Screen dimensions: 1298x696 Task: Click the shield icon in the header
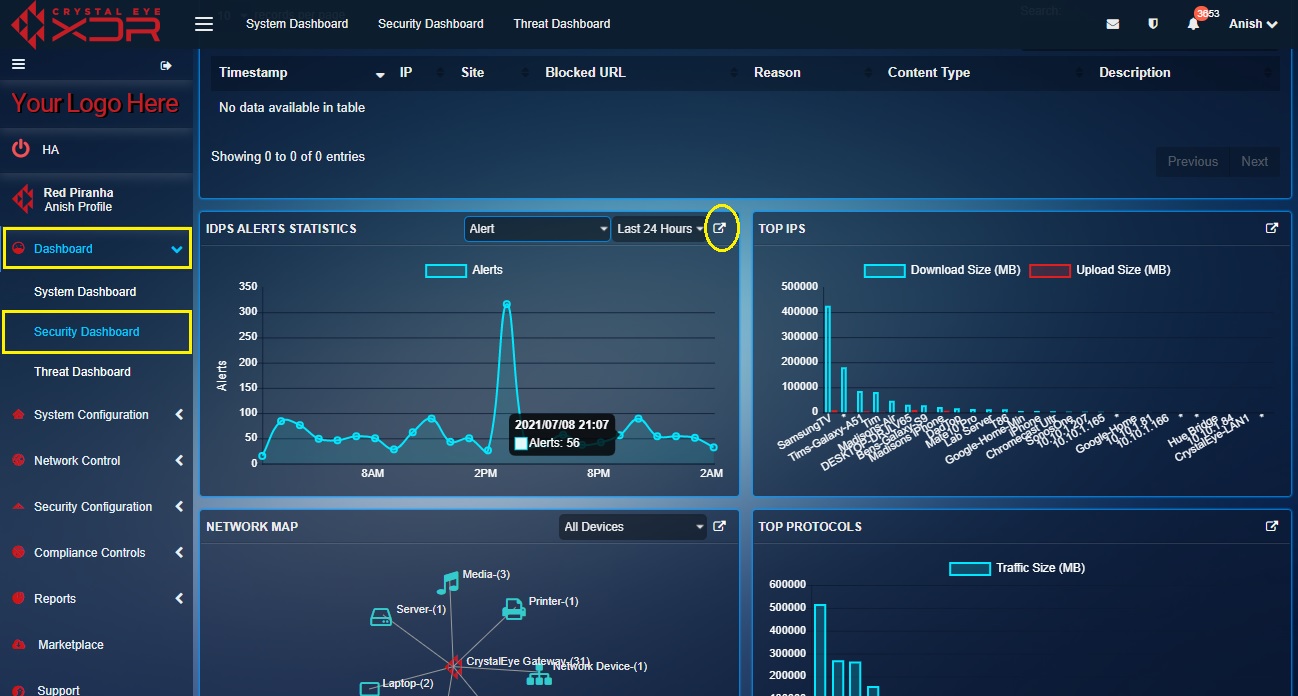pyautogui.click(x=1153, y=24)
